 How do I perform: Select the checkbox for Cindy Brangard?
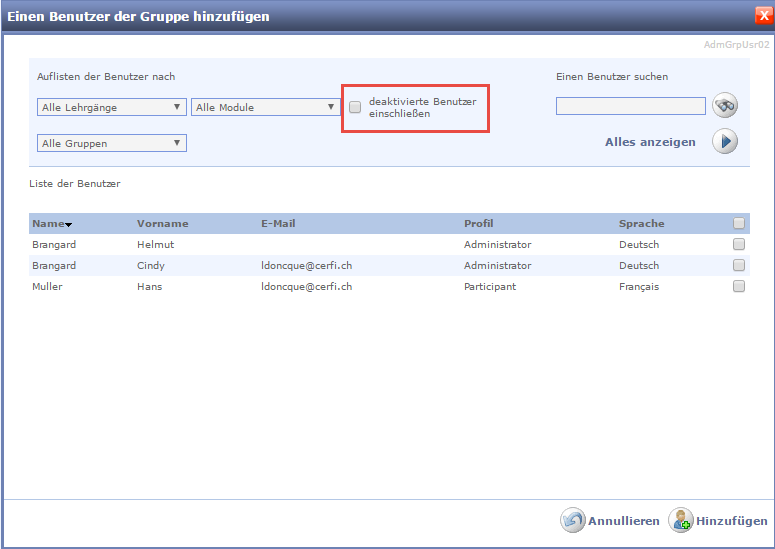739,265
